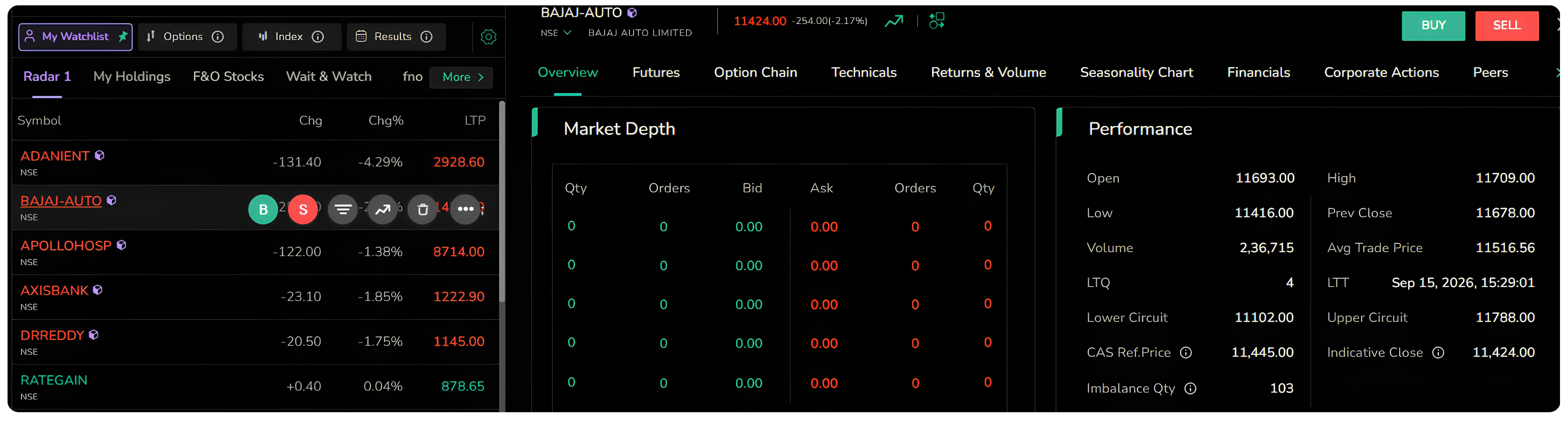Switch to My Holdings tab
The image size is (1568, 421).
point(132,77)
